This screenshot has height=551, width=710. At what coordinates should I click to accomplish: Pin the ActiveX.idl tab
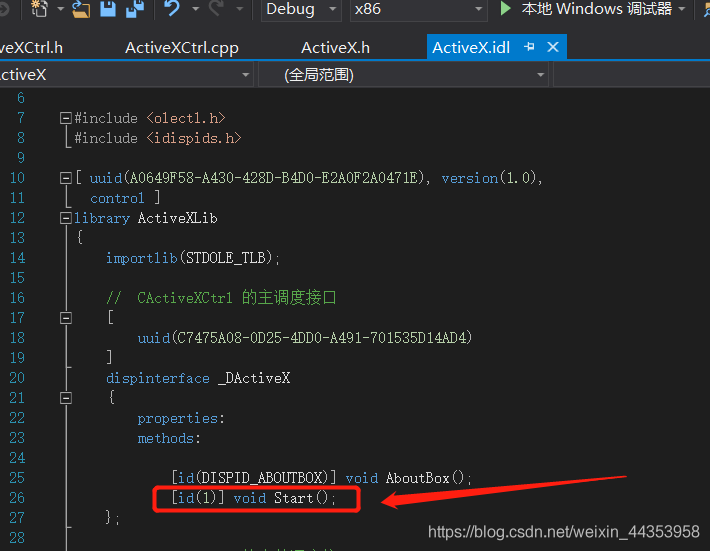coord(529,47)
